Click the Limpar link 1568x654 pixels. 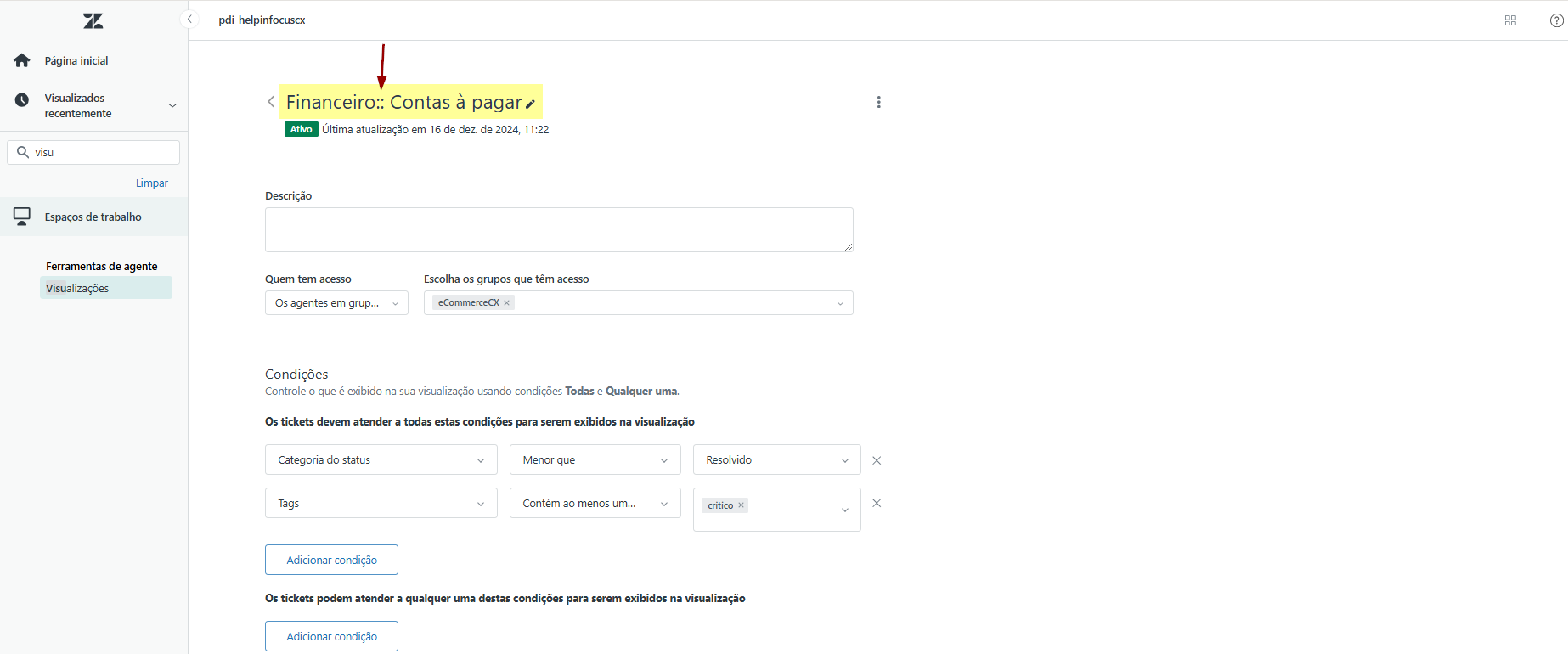pyautogui.click(x=152, y=183)
